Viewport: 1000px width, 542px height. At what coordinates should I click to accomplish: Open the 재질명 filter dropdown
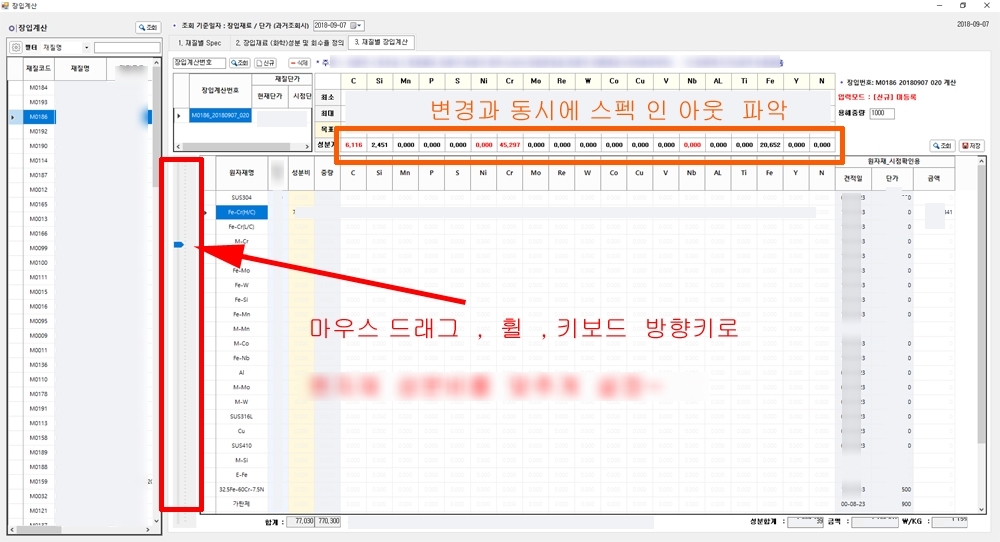86,48
